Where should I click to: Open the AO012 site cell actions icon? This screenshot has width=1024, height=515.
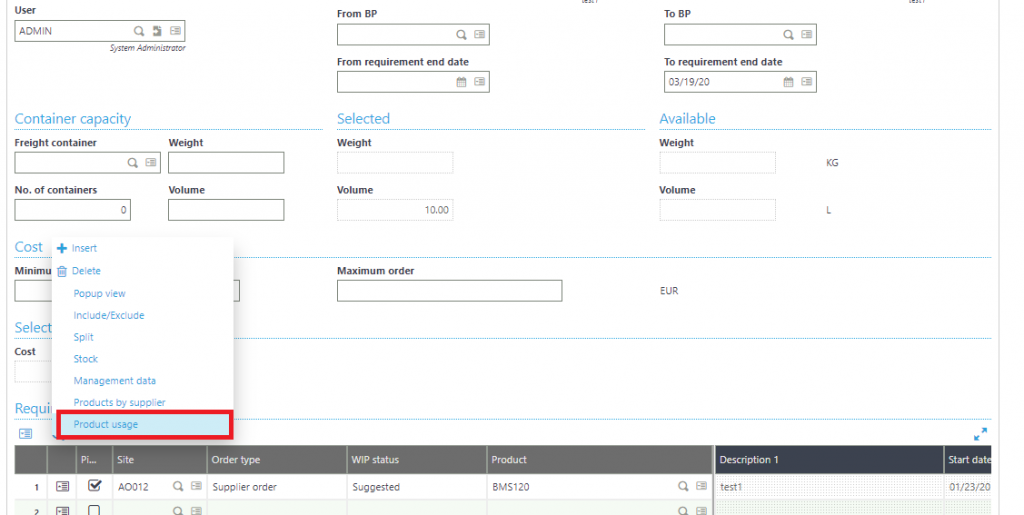pos(196,486)
